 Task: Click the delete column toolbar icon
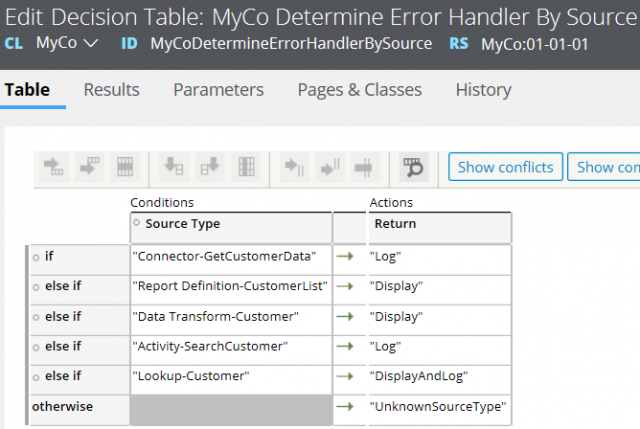pyautogui.click(x=246, y=167)
